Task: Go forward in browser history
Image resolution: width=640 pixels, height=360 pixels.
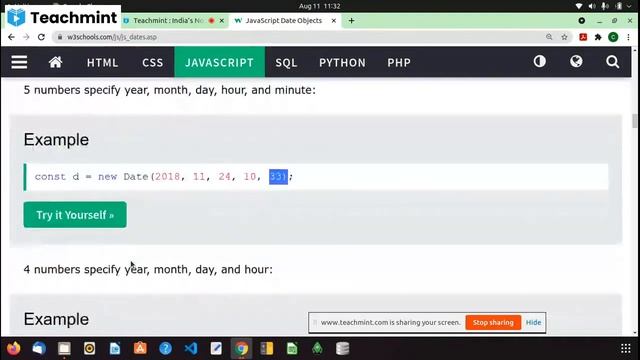Action: pos(26,37)
